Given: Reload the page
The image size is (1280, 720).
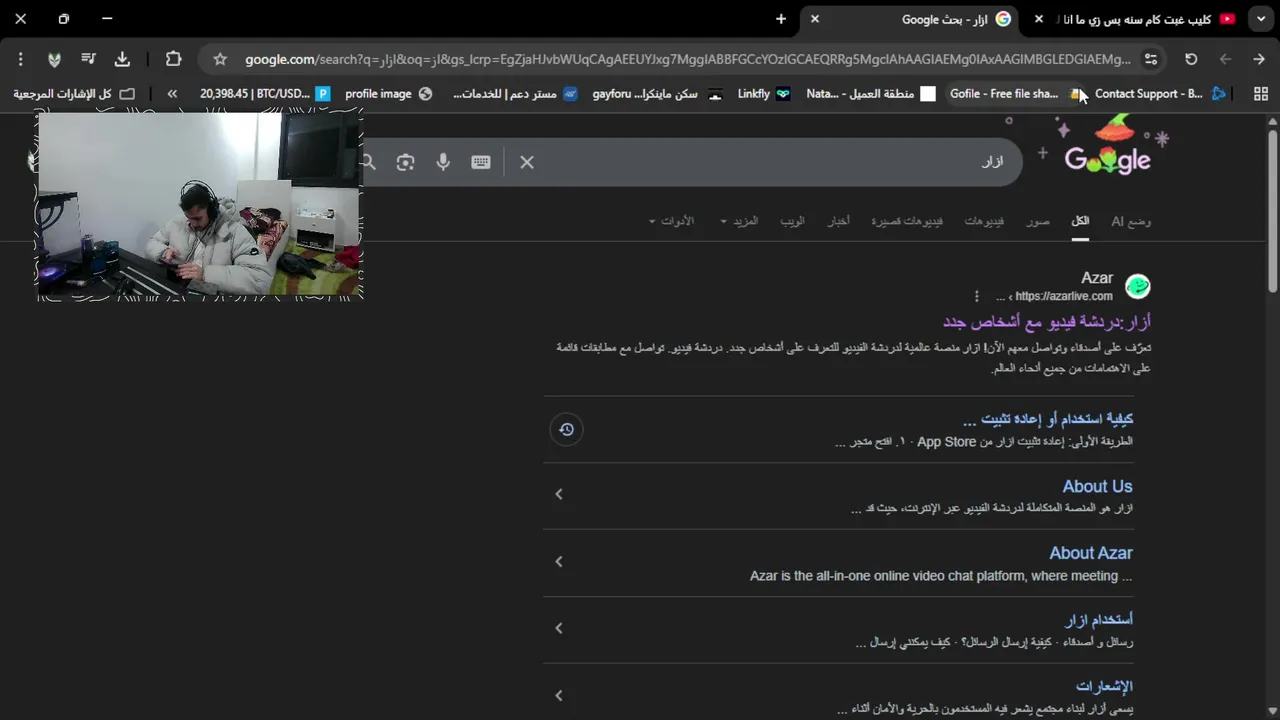Looking at the screenshot, I should [x=1191, y=59].
